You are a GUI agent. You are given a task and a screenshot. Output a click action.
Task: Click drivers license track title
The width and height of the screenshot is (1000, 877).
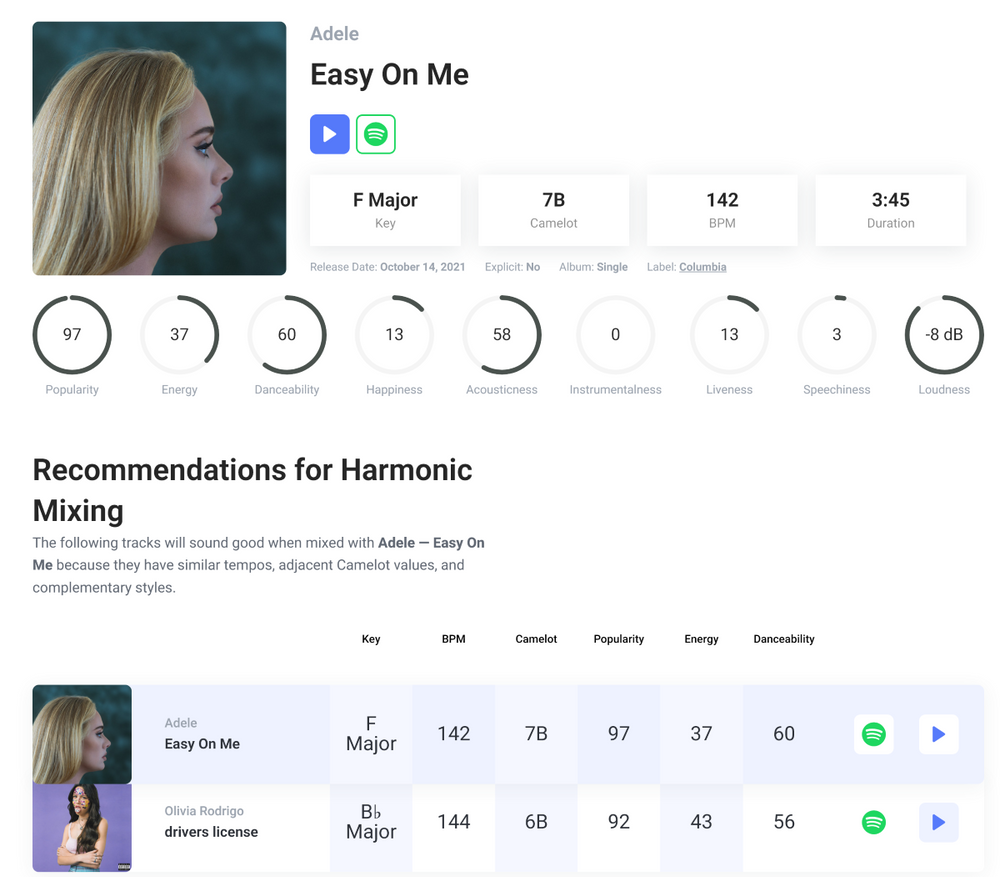click(211, 832)
